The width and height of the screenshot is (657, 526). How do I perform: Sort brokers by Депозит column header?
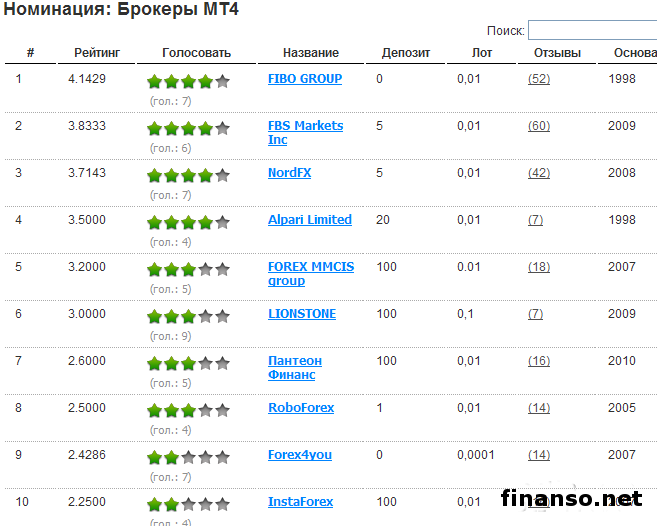406,53
